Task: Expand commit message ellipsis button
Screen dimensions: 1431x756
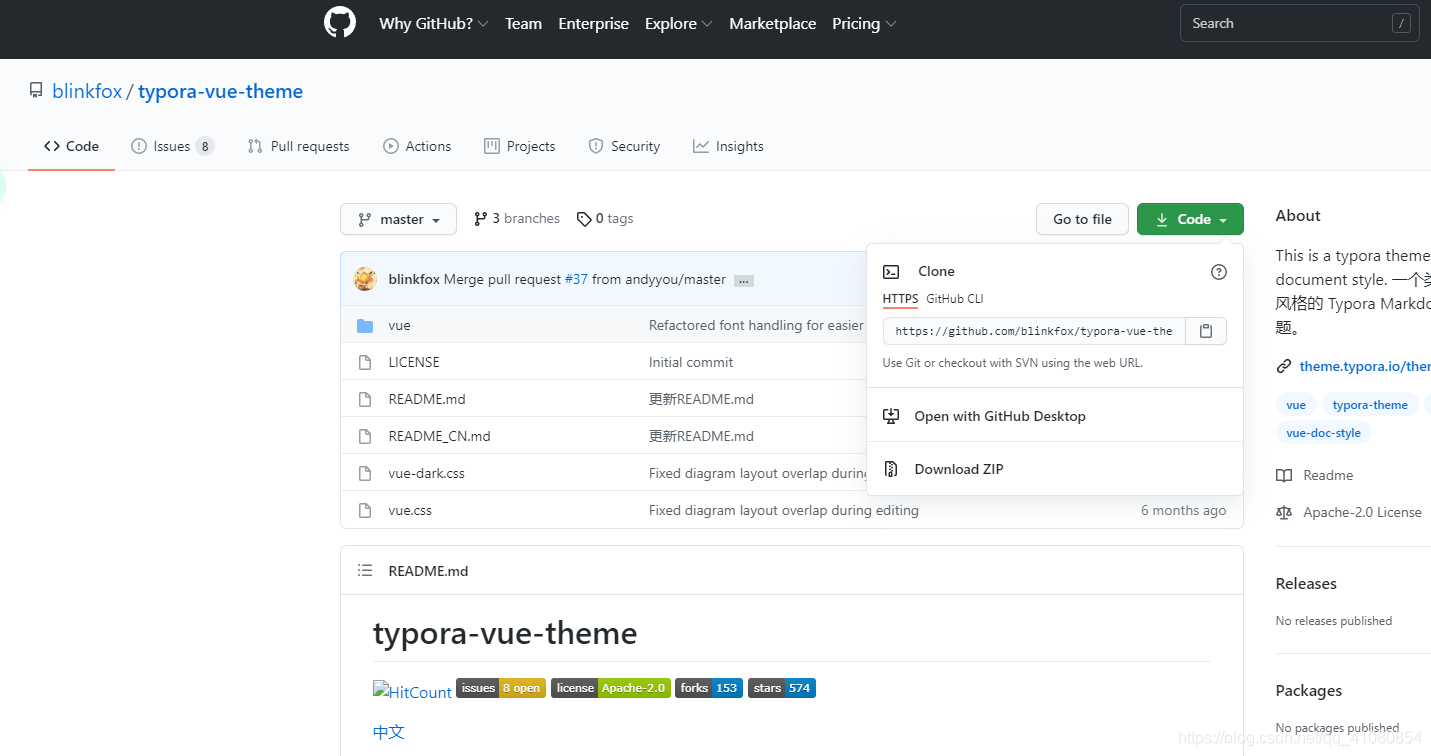Action: coord(744,281)
